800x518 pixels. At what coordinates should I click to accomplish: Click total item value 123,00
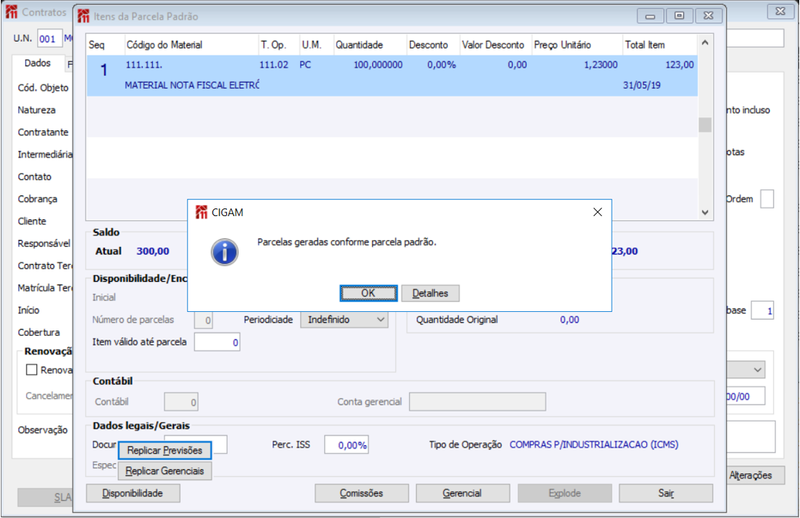[680, 65]
